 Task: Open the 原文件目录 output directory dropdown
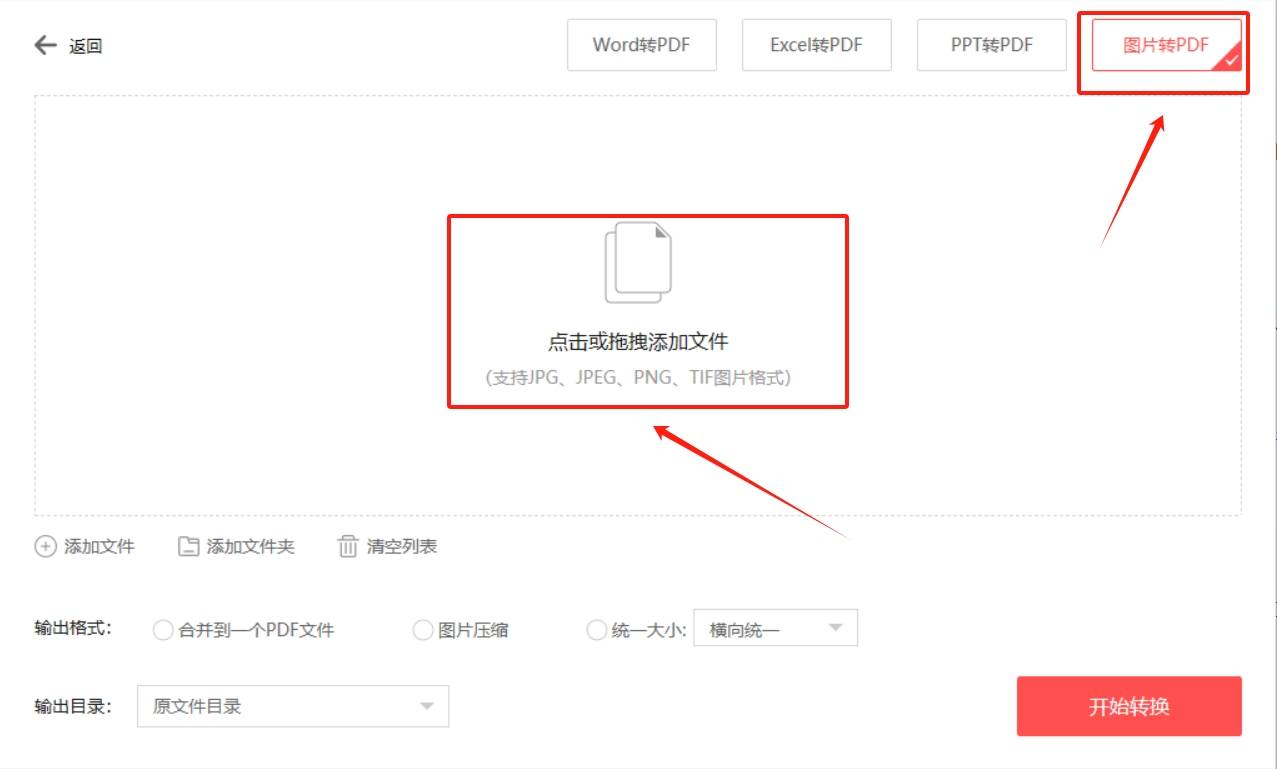(293, 706)
